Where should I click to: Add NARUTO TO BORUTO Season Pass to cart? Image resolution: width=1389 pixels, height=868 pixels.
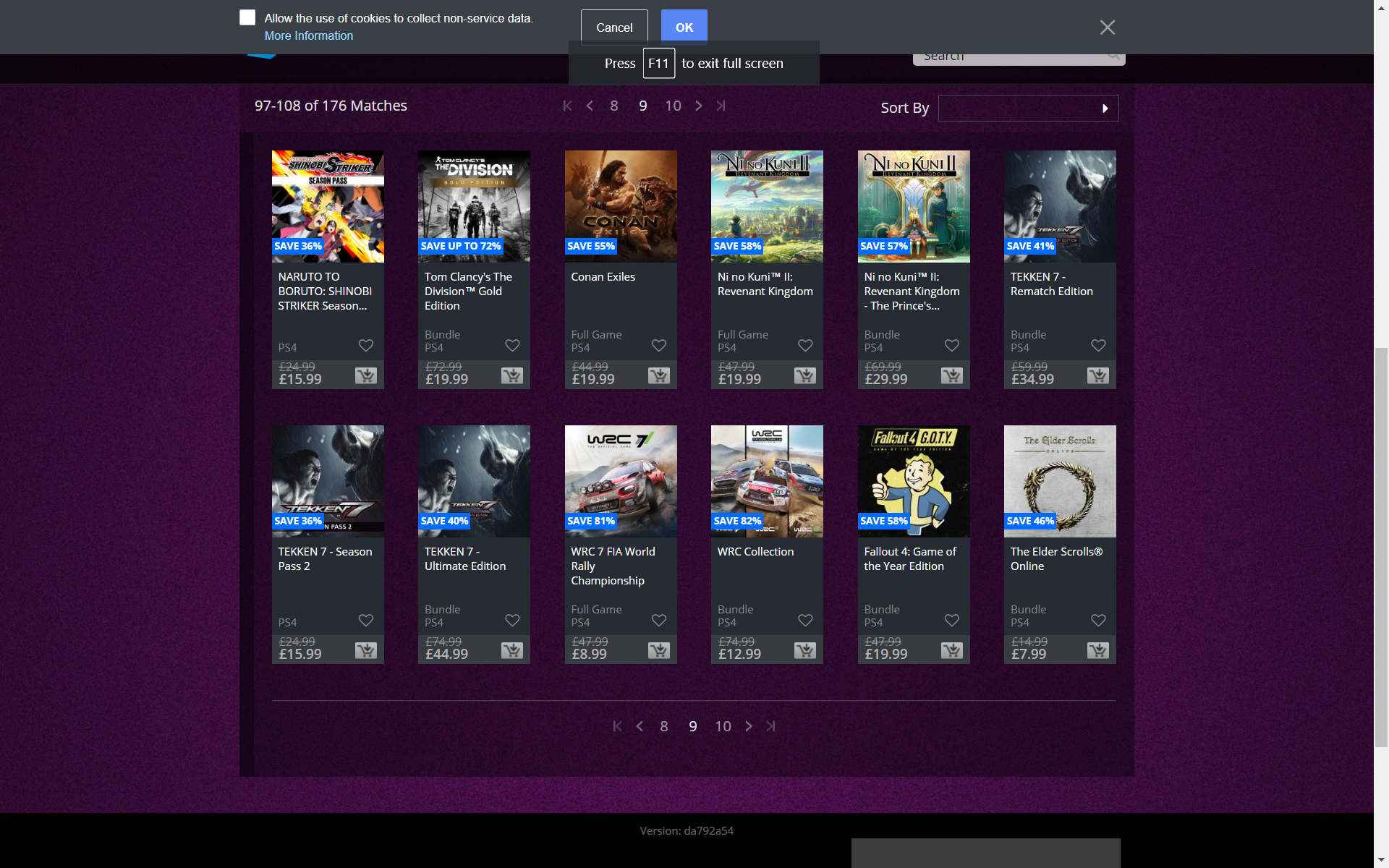pyautogui.click(x=365, y=375)
